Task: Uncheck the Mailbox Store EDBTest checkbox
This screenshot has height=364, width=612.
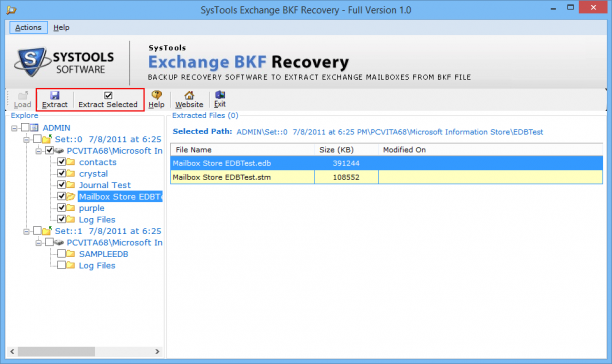Action: pyautogui.click(x=61, y=196)
